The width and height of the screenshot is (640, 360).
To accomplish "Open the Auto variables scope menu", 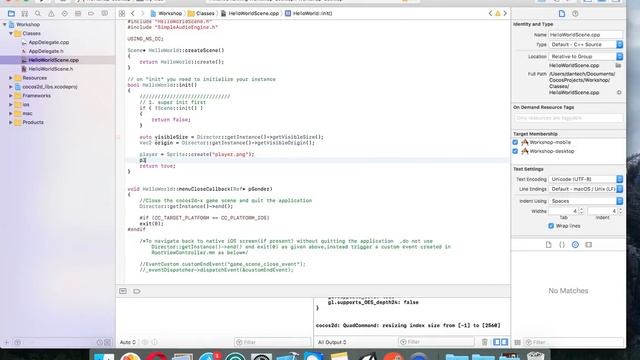I will click(x=128, y=342).
